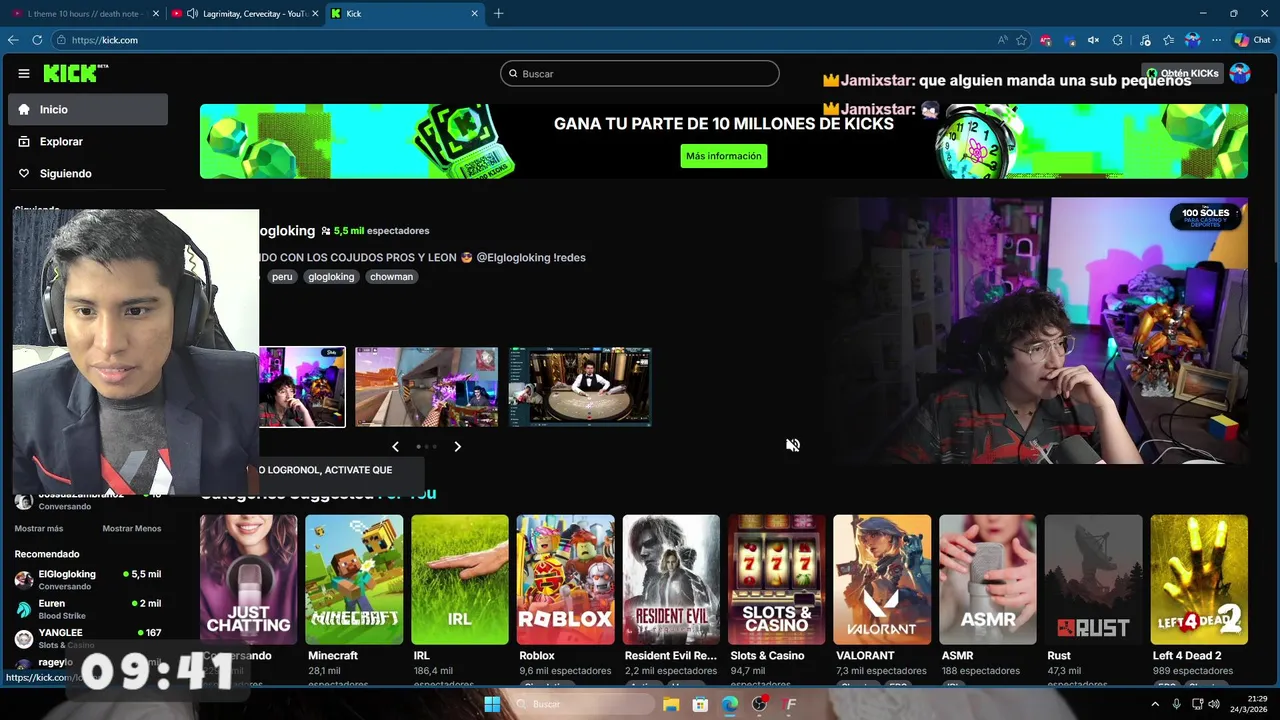This screenshot has height=720, width=1280.
Task: Open recommended channel YANGLEE
Action: (x=88, y=638)
